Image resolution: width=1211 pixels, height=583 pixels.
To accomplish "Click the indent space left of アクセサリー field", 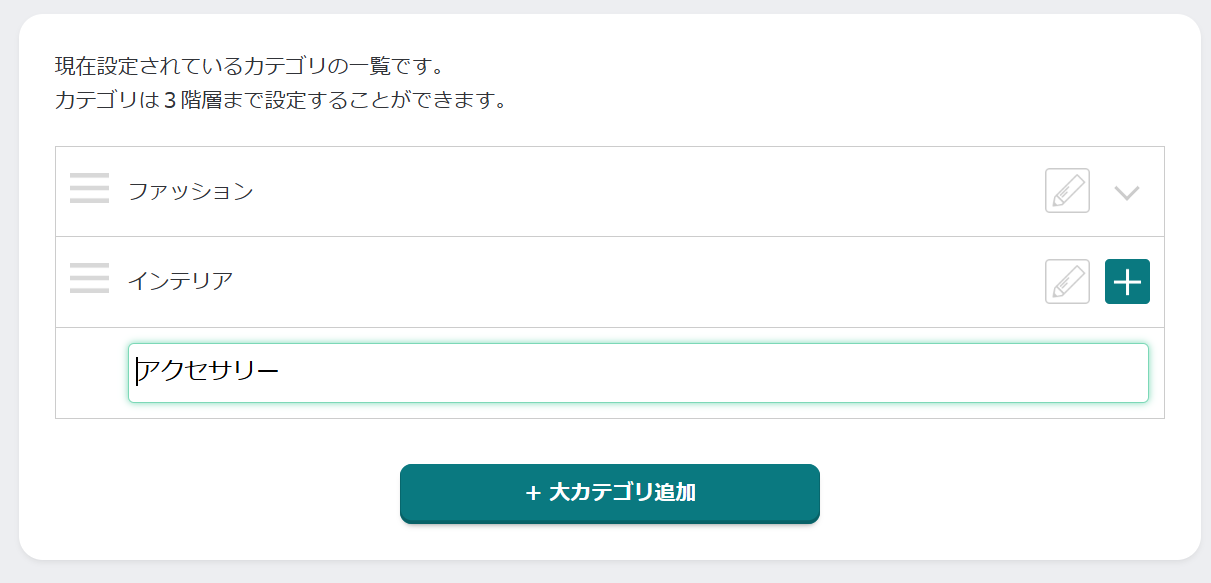I will pos(91,372).
